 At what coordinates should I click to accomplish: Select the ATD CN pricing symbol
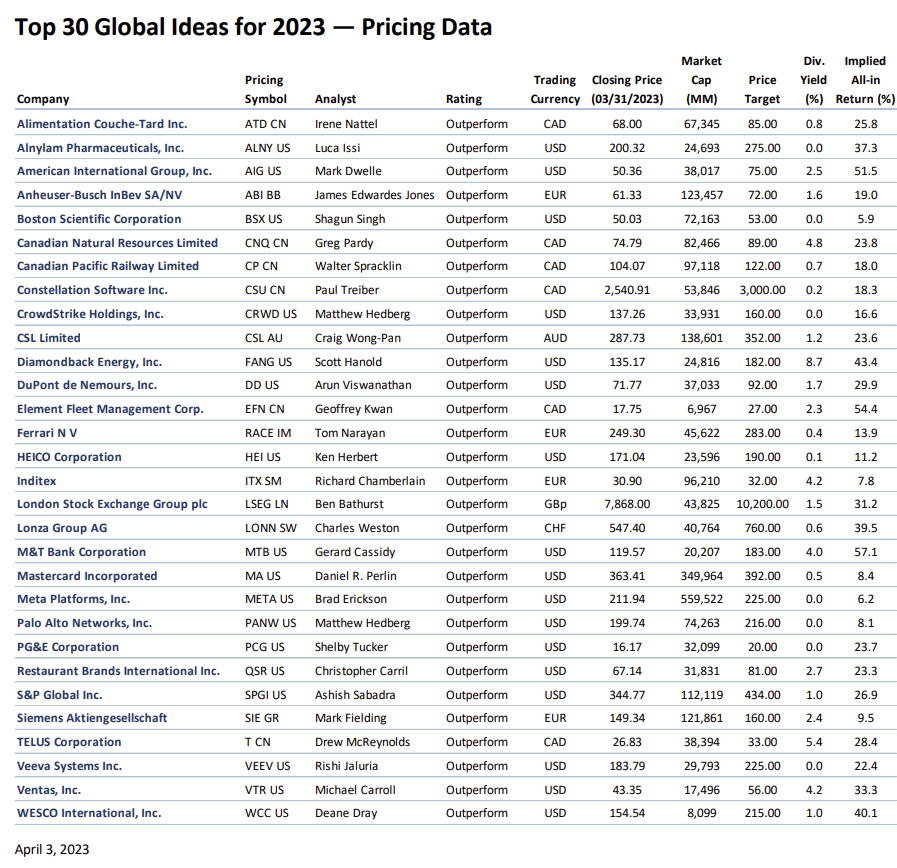click(265, 124)
